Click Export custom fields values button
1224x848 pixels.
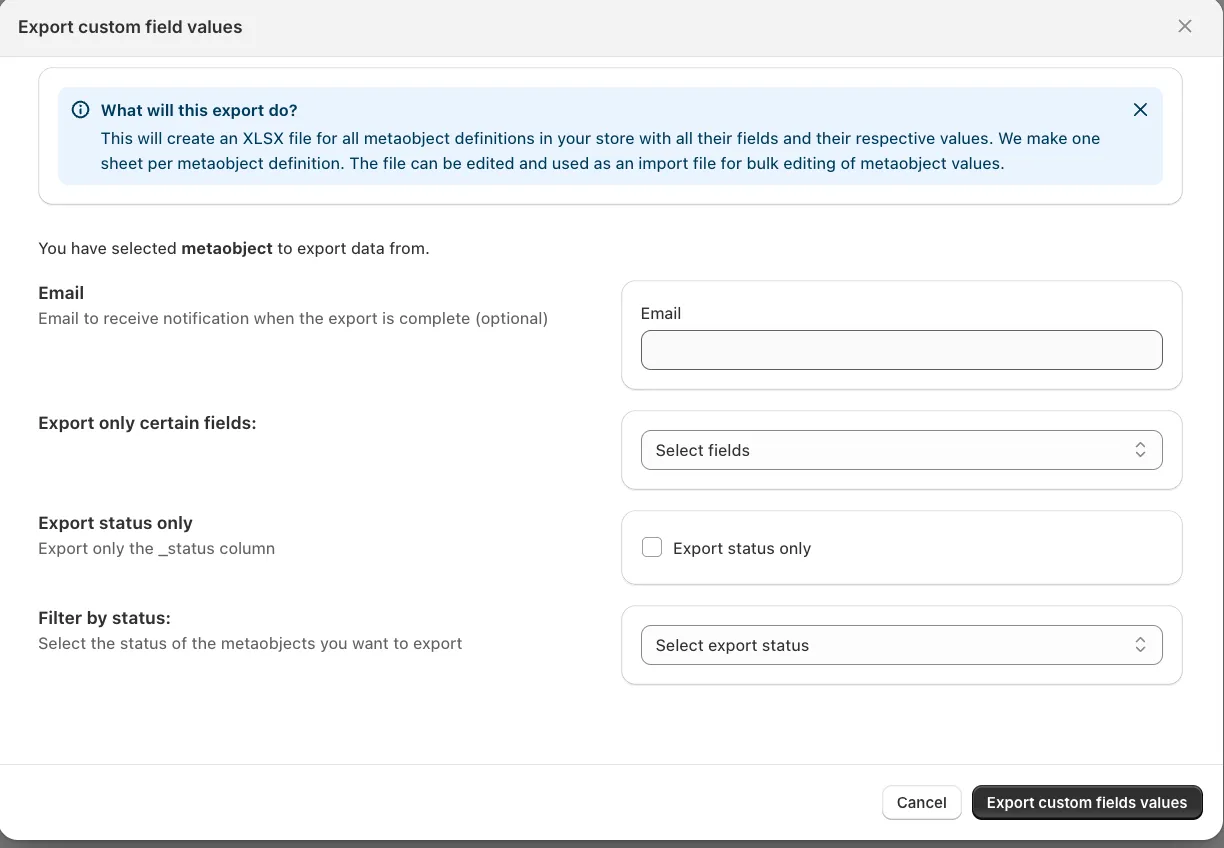coord(1087,802)
